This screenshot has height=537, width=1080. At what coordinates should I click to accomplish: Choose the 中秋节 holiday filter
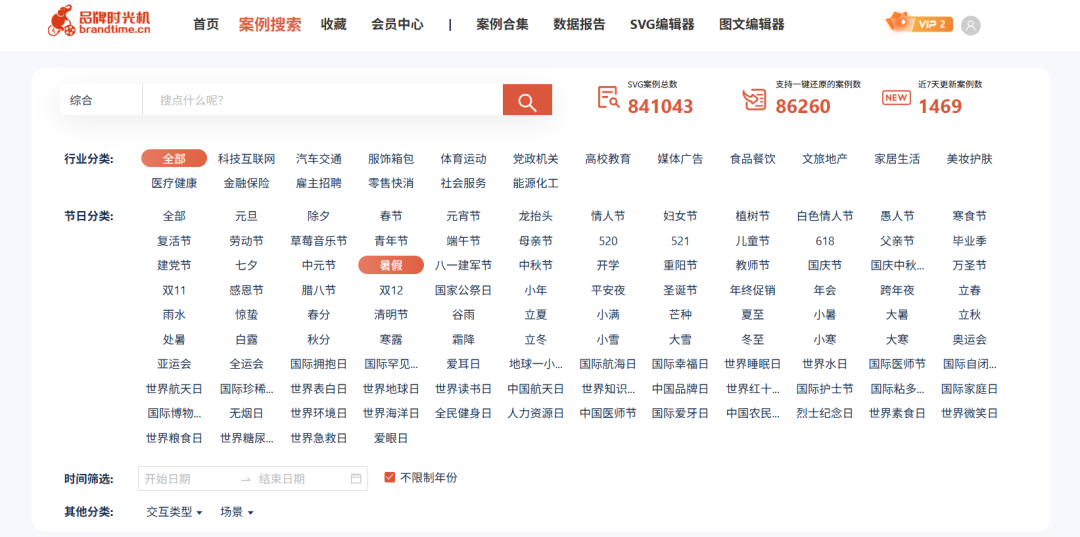(536, 265)
